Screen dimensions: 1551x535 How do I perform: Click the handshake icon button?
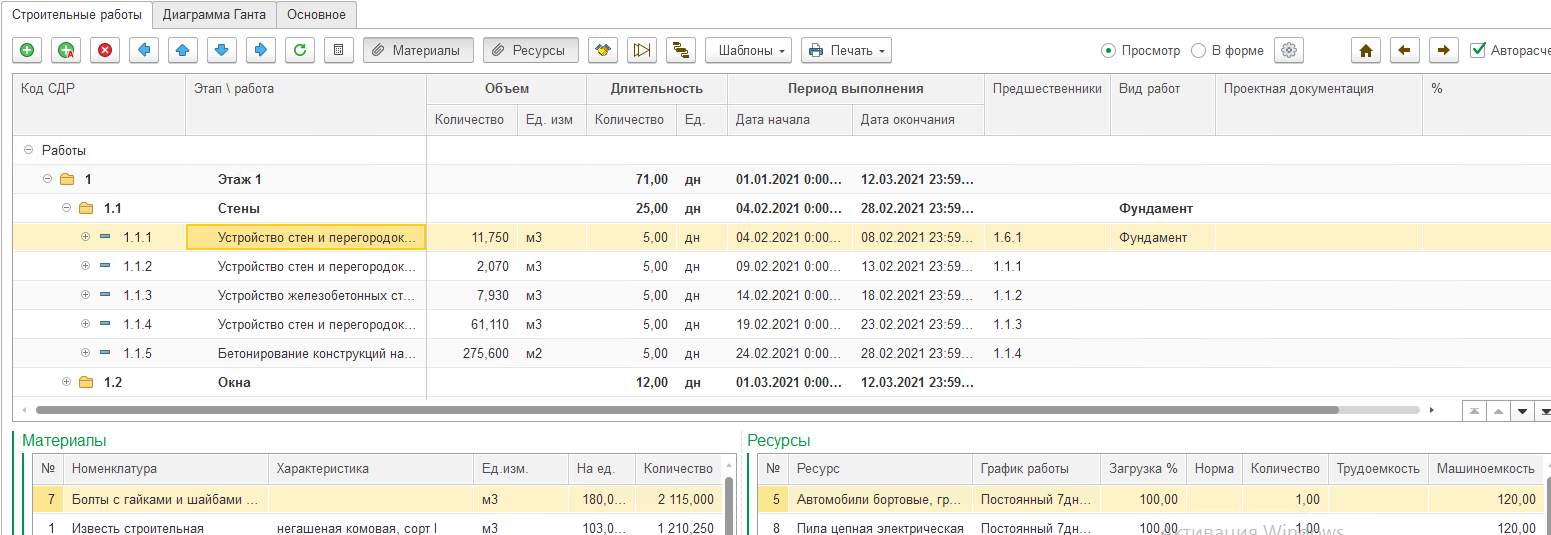coord(603,50)
